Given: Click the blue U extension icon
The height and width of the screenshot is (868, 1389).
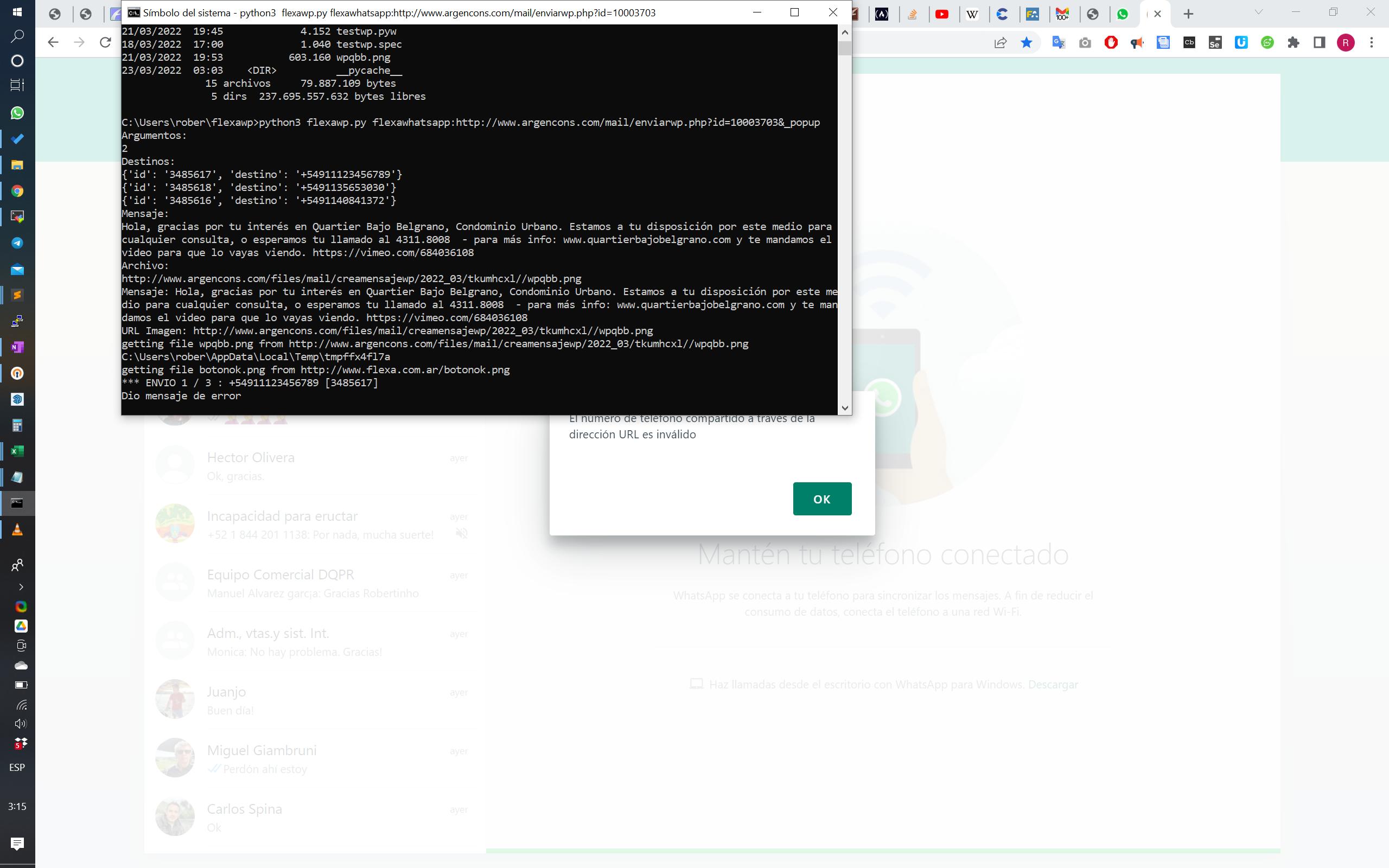Looking at the screenshot, I should pyautogui.click(x=1241, y=42).
